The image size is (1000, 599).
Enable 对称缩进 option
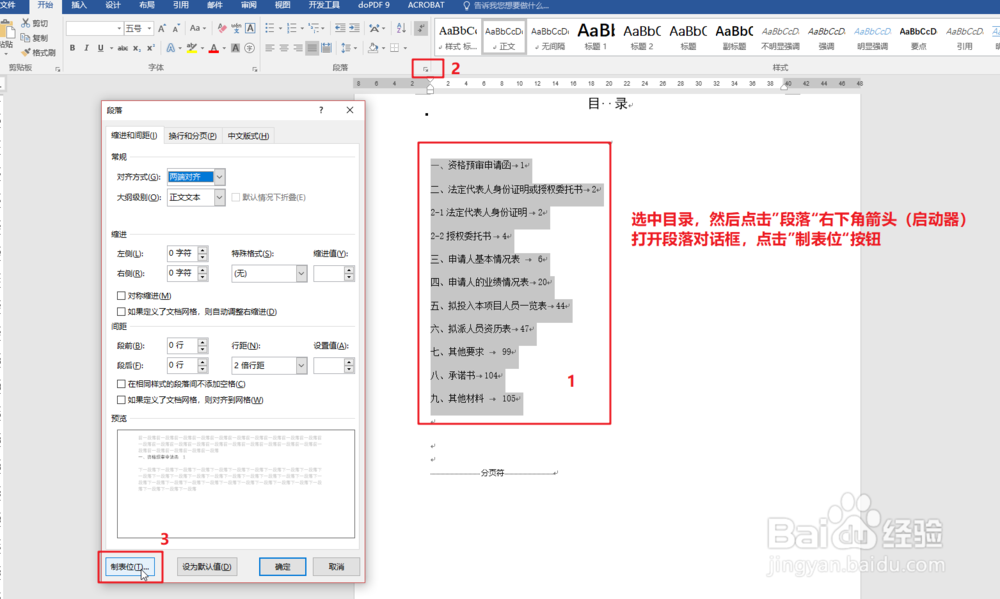click(120, 295)
